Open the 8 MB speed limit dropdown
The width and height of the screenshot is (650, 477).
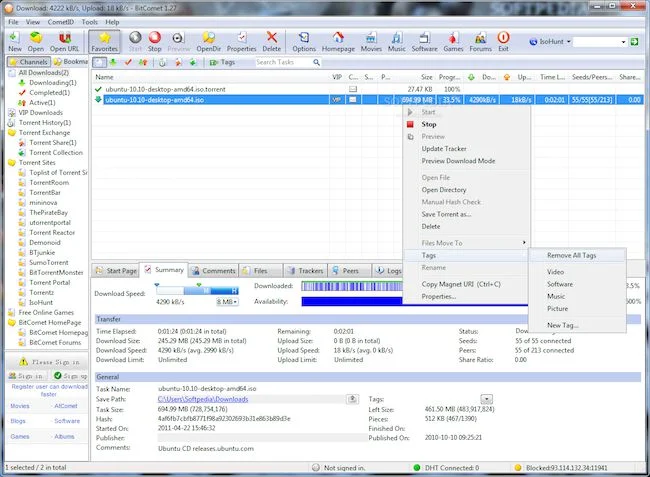(x=227, y=302)
